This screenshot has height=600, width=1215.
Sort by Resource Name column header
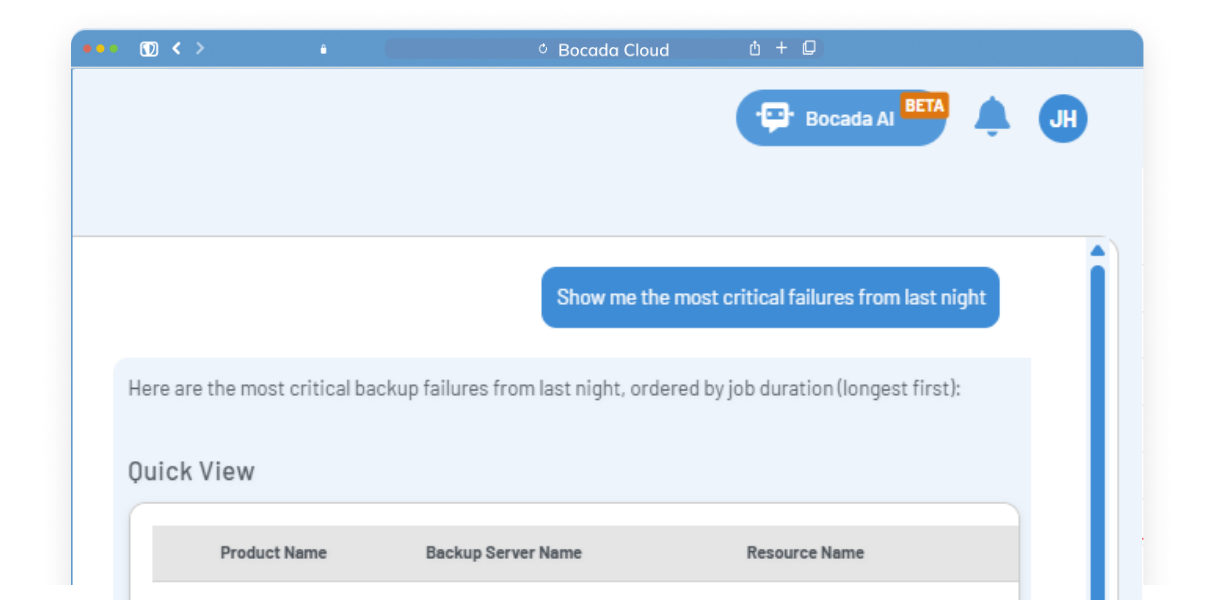click(805, 553)
